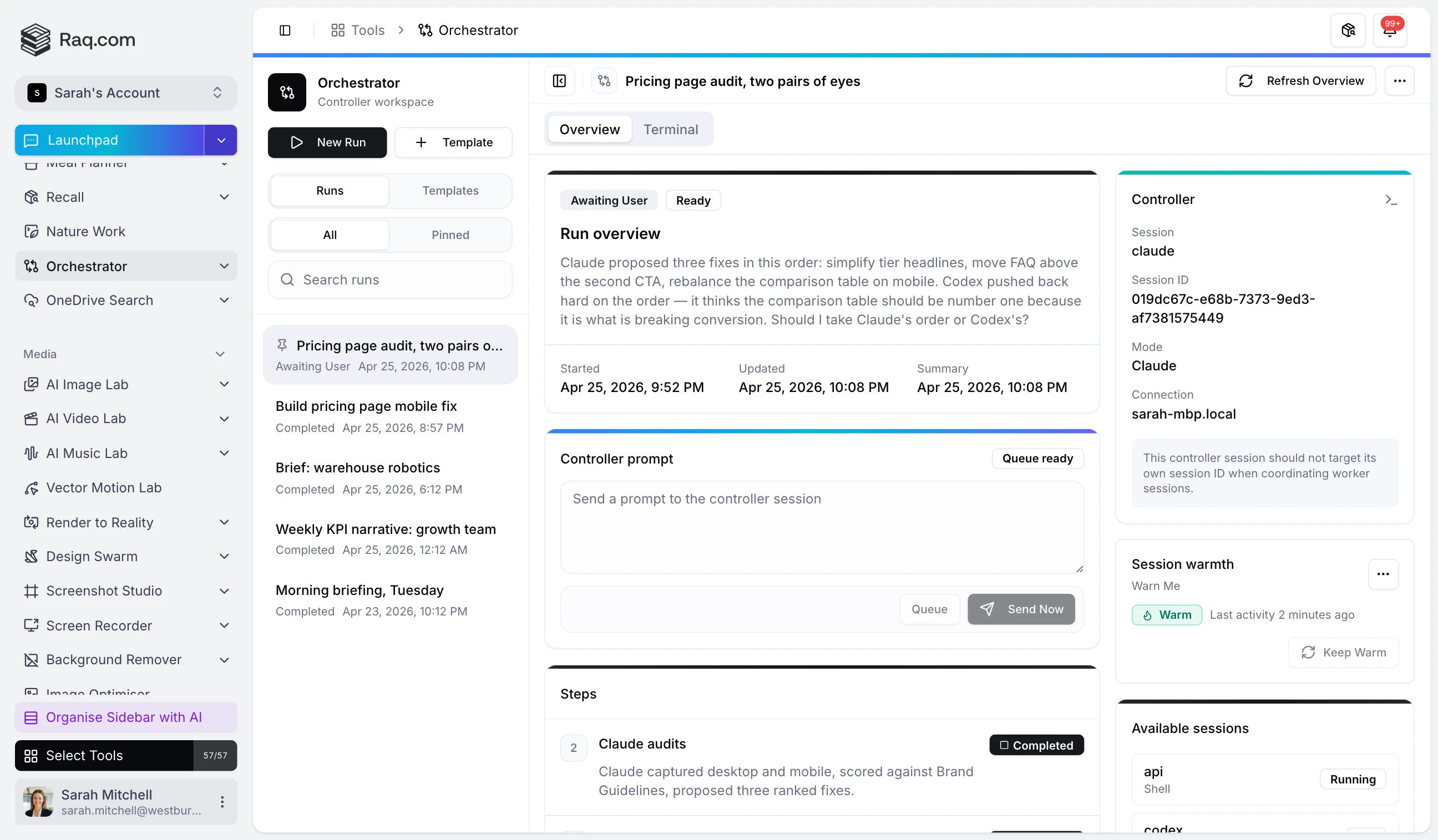The width and height of the screenshot is (1438, 840).
Task: Toggle the Warm status chip
Action: click(1166, 614)
